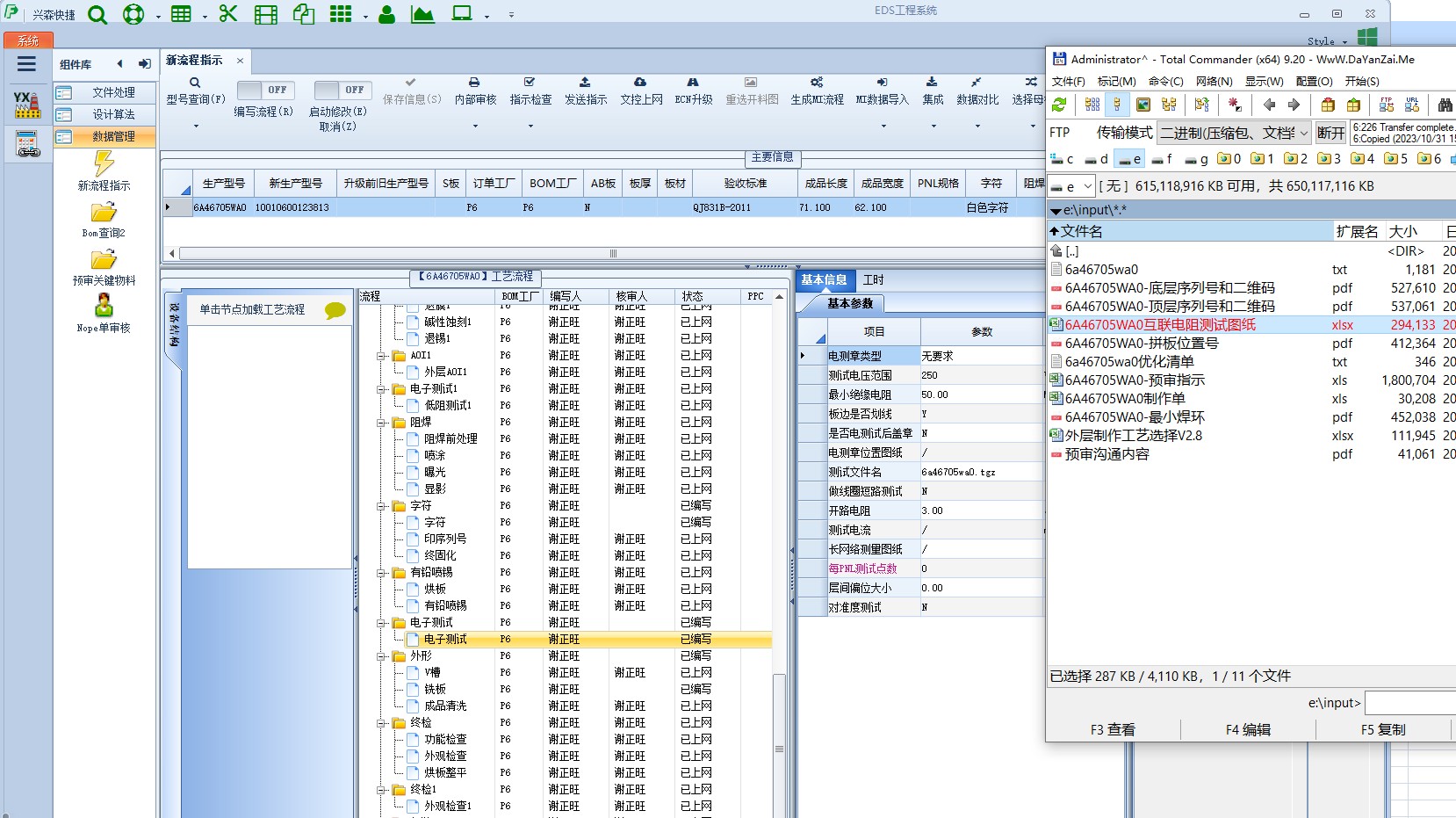Image resolution: width=1456 pixels, height=818 pixels.
Task: Click the binoculars search icon in Total Commander
Action: click(x=1445, y=105)
